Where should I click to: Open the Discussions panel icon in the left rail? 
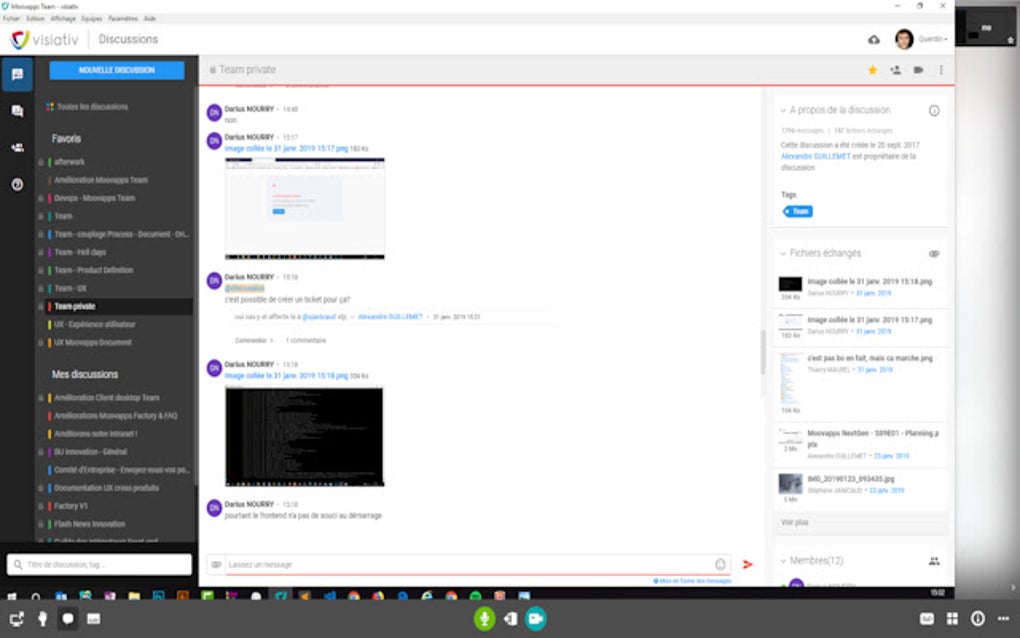pyautogui.click(x=16, y=71)
